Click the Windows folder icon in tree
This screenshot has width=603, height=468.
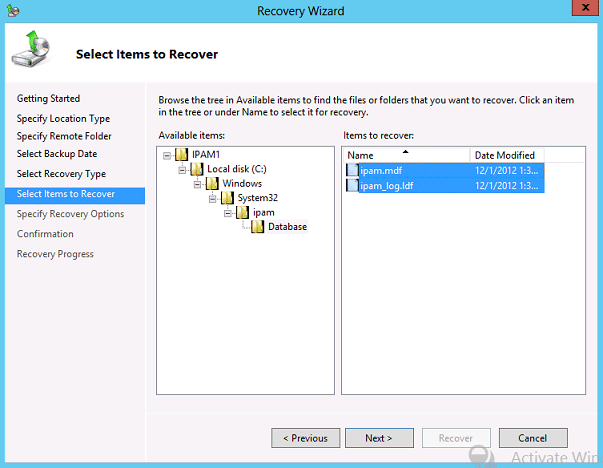[212, 183]
